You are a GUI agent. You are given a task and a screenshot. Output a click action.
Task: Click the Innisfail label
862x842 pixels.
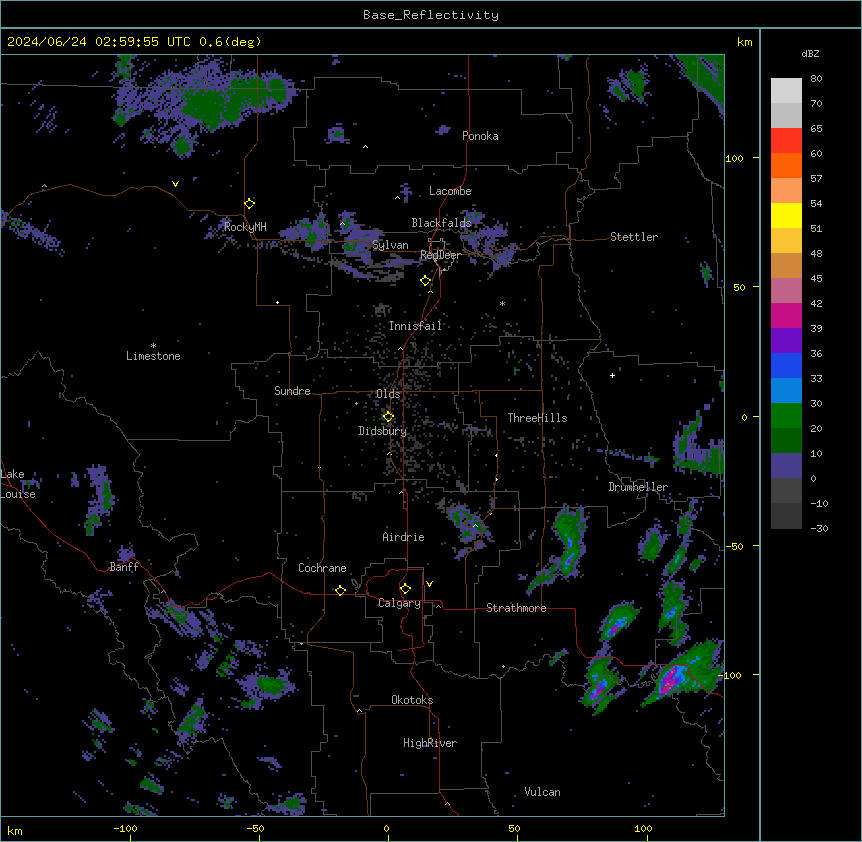point(416,326)
